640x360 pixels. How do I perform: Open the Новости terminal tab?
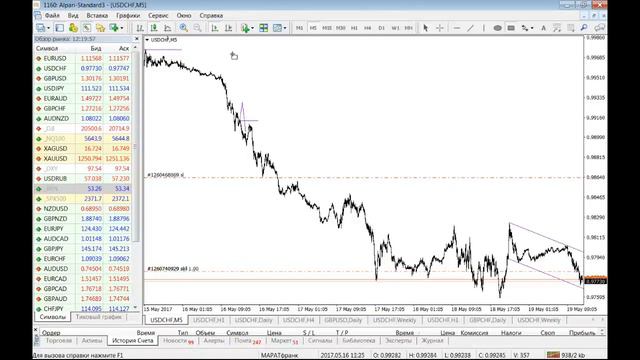[178, 340]
